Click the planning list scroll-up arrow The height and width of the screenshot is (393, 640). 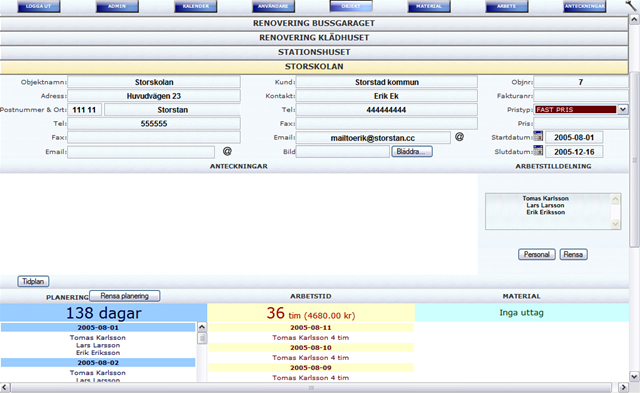pos(202,327)
